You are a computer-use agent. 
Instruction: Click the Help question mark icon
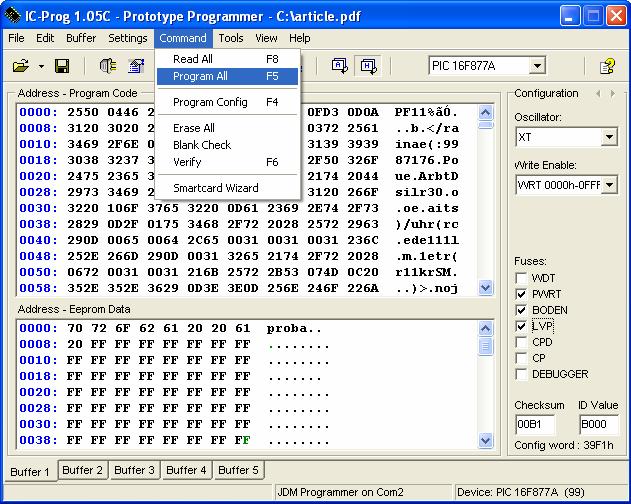pos(607,66)
